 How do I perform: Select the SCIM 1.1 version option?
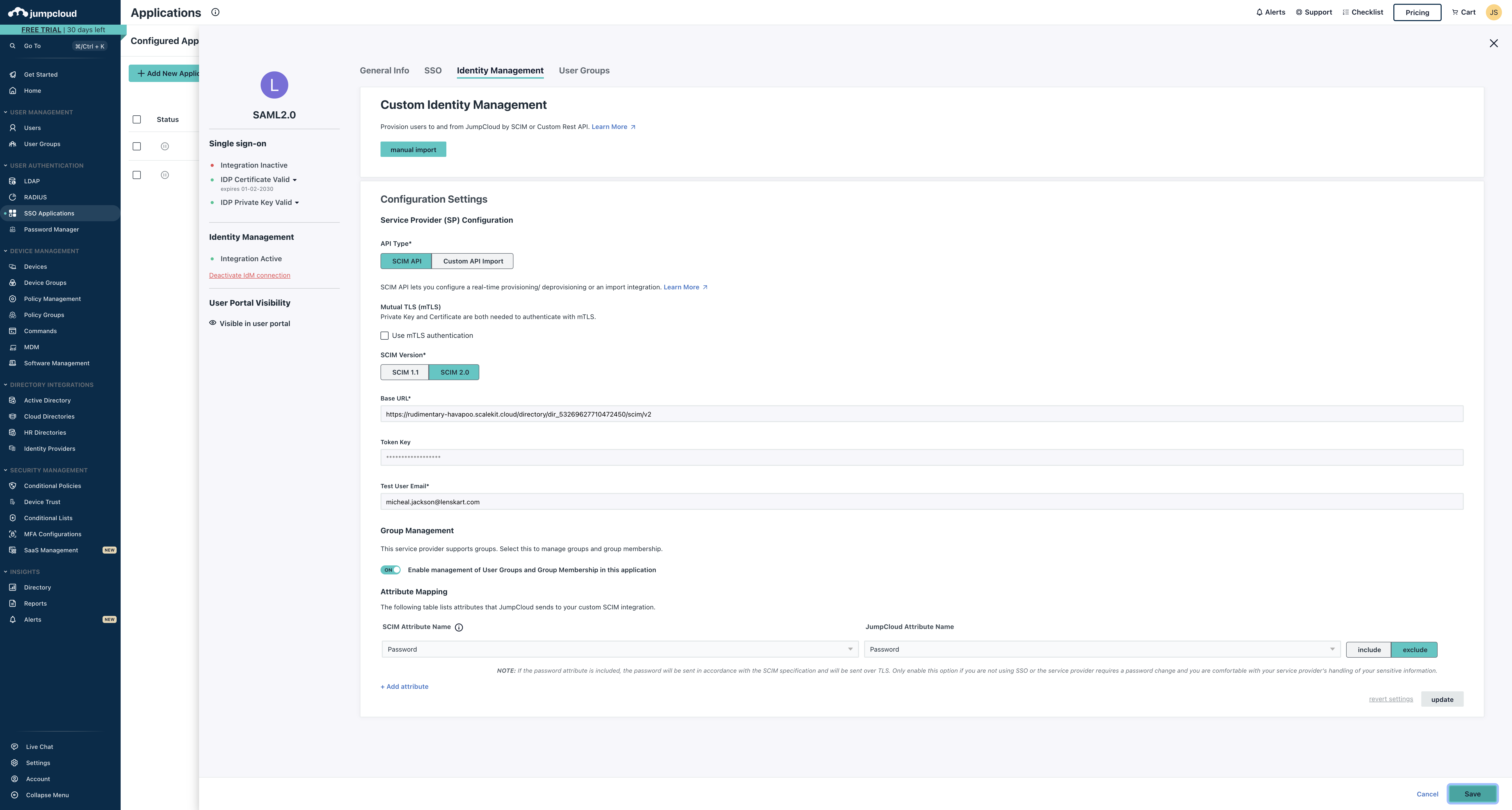(405, 372)
